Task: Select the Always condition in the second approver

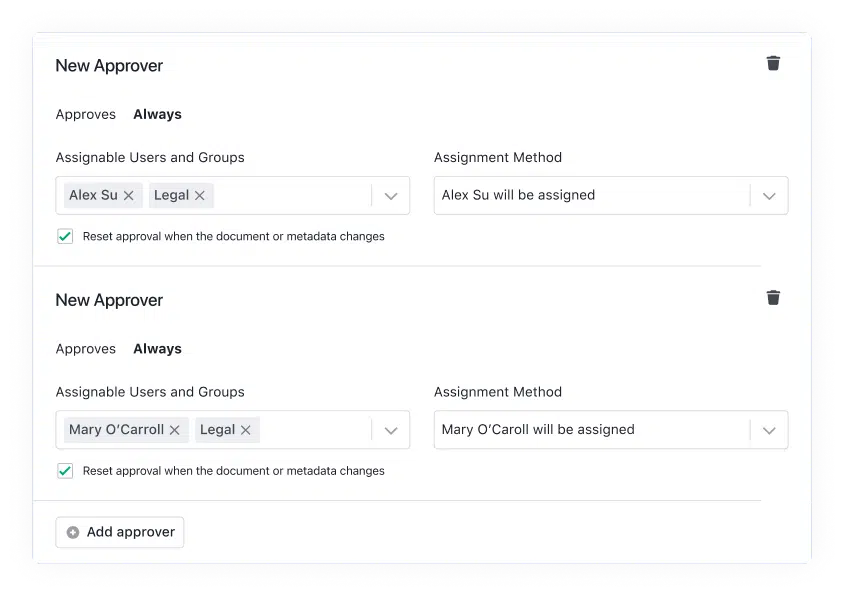Action: pos(157,348)
